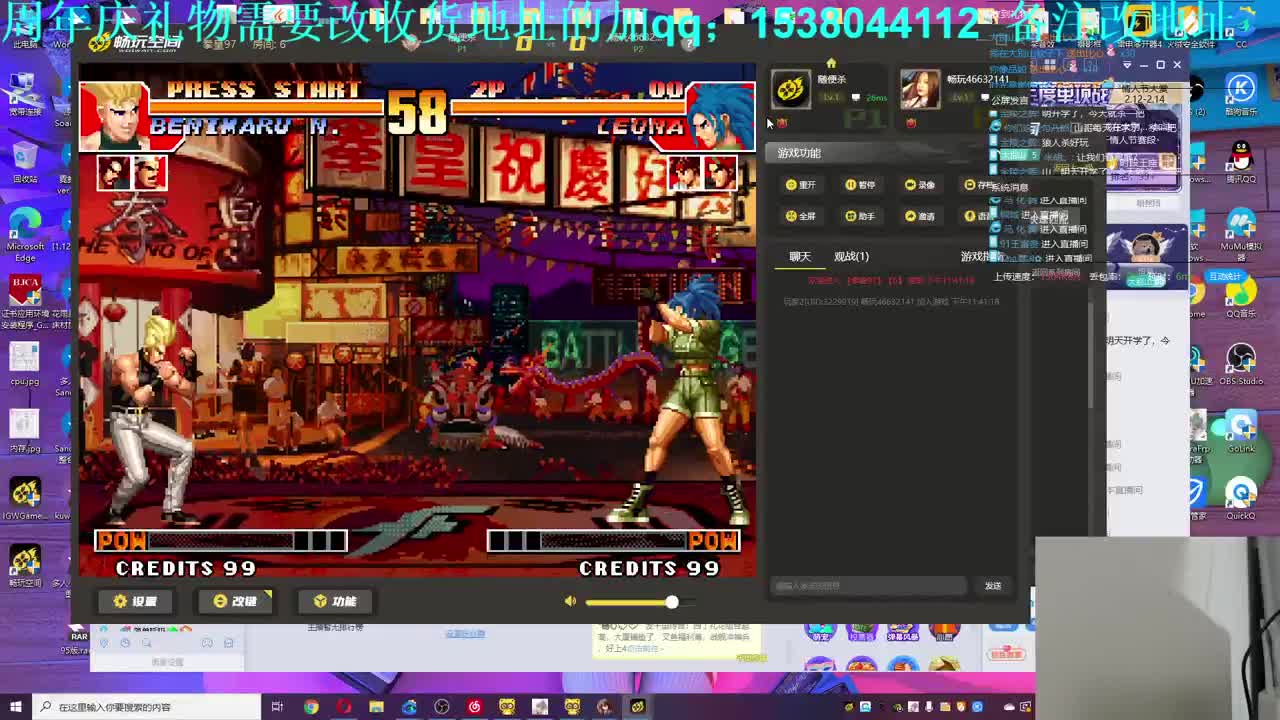This screenshot has width=1280, height=720.
Task: Open the 助手 assistant function
Action: click(x=860, y=216)
